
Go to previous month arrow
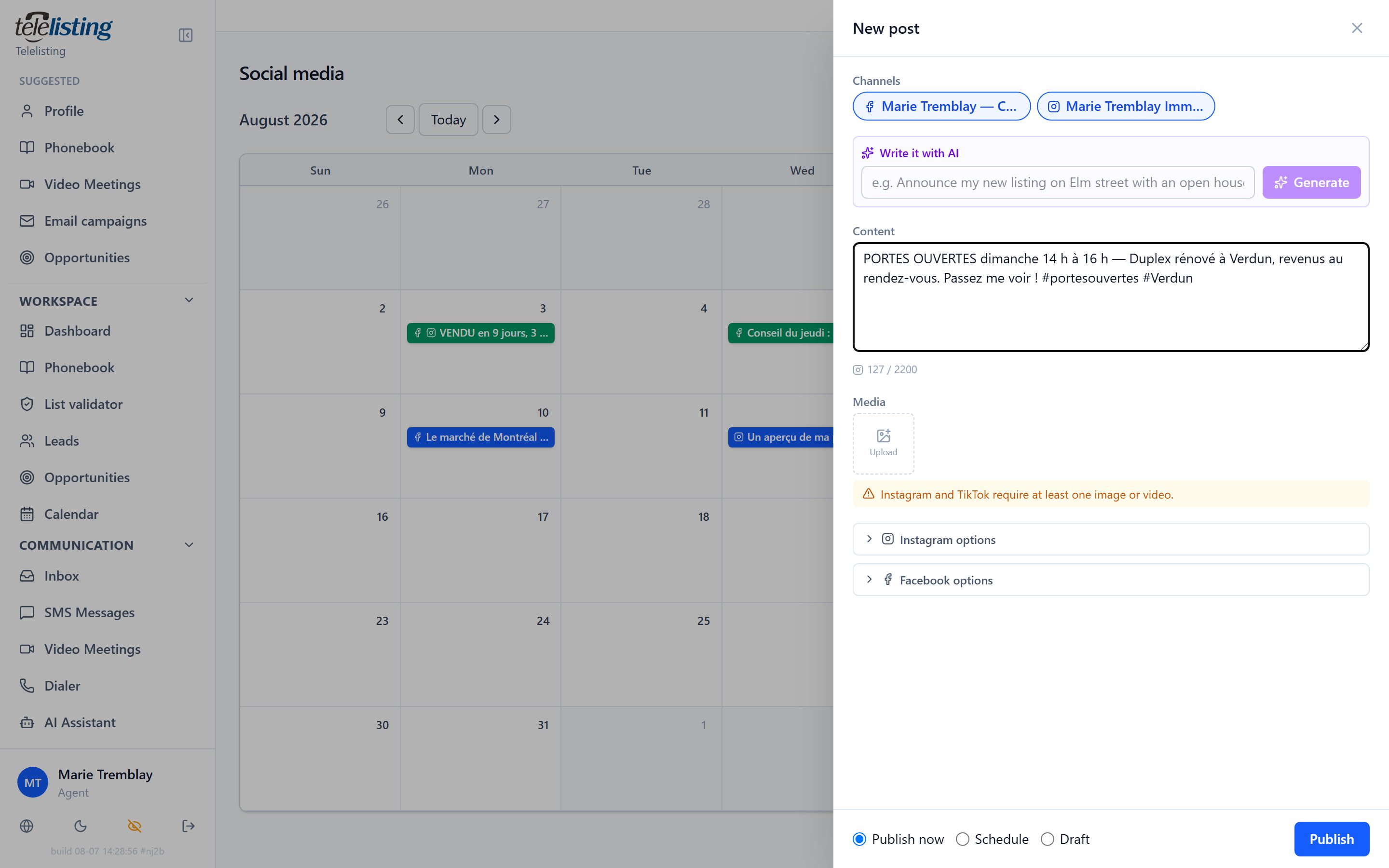400,120
